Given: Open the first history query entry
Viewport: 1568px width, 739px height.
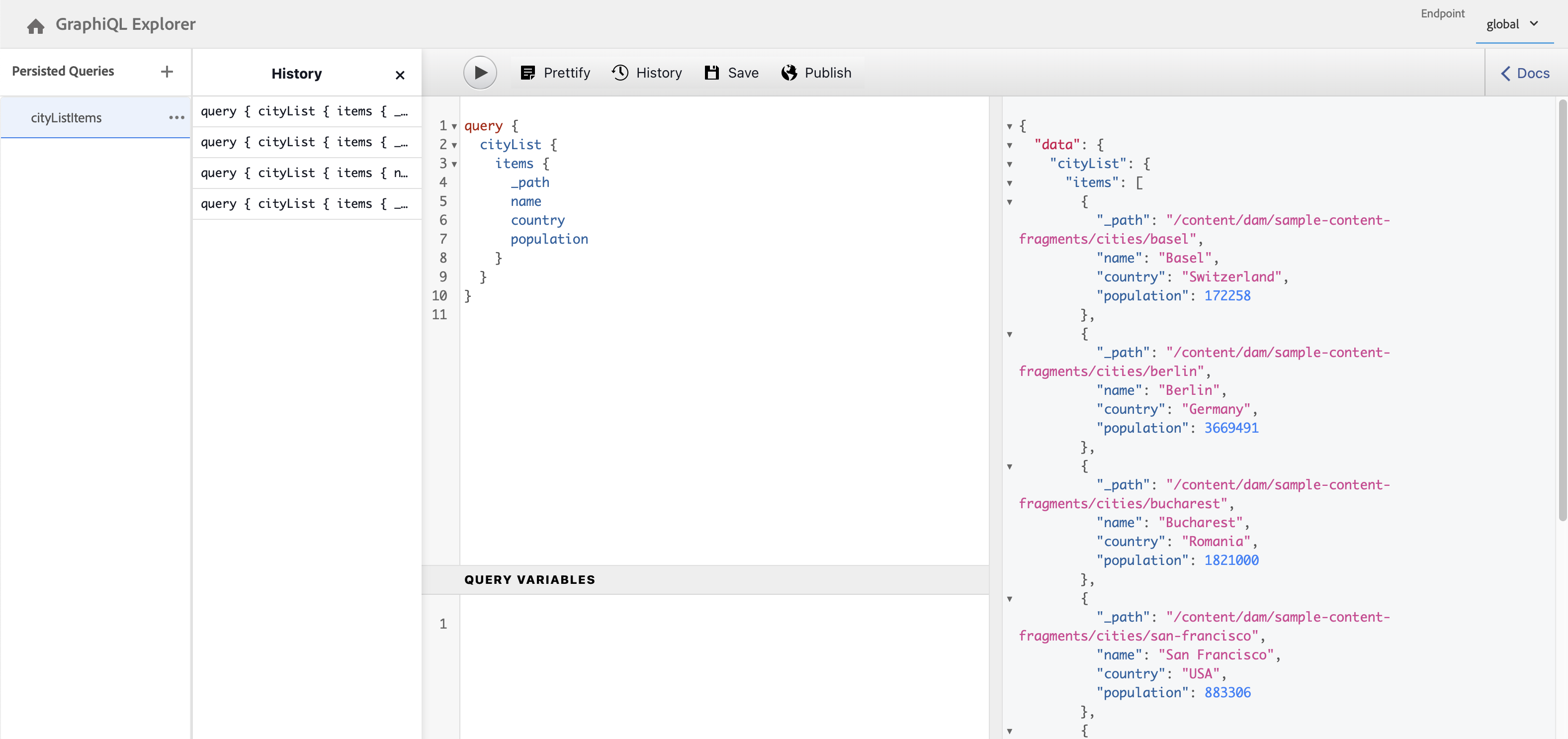Looking at the screenshot, I should [304, 111].
